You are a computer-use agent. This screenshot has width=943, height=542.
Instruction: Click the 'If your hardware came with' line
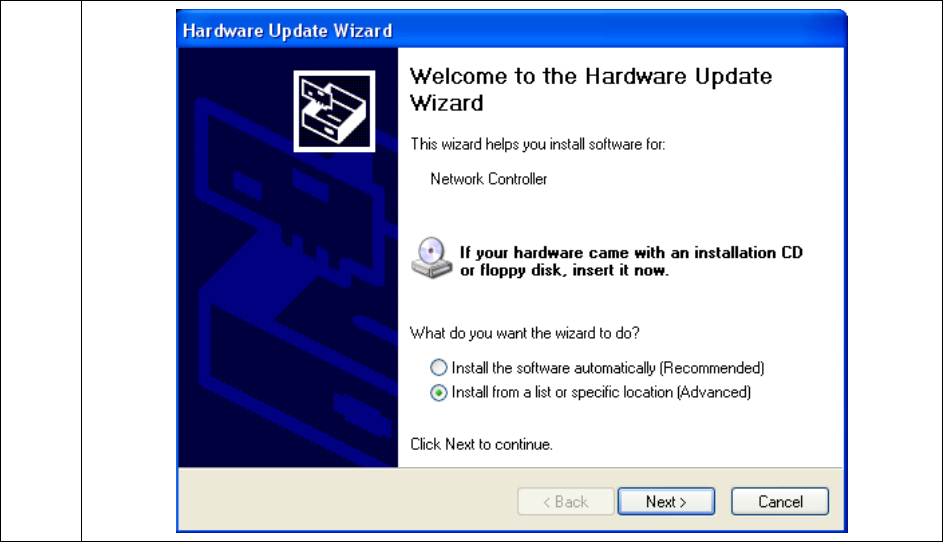coord(631,253)
